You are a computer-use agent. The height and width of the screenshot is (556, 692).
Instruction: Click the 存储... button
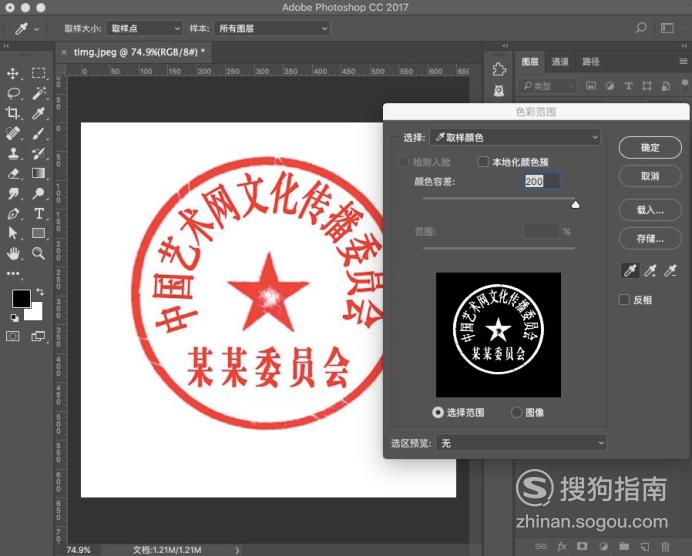pos(650,239)
